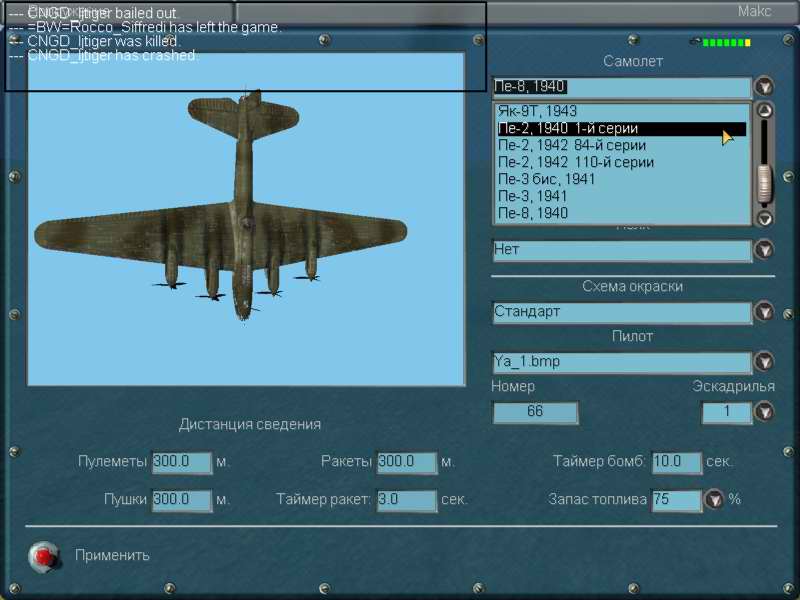
Task: Focus the Ракеты distance field
Action: pyautogui.click(x=407, y=462)
